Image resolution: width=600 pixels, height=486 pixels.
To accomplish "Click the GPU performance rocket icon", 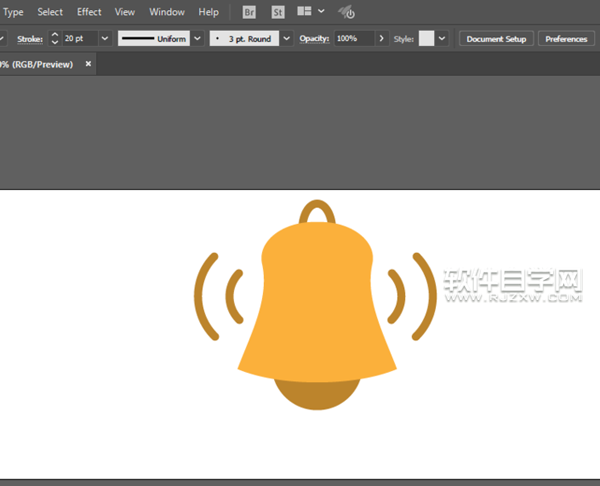I will (347, 12).
